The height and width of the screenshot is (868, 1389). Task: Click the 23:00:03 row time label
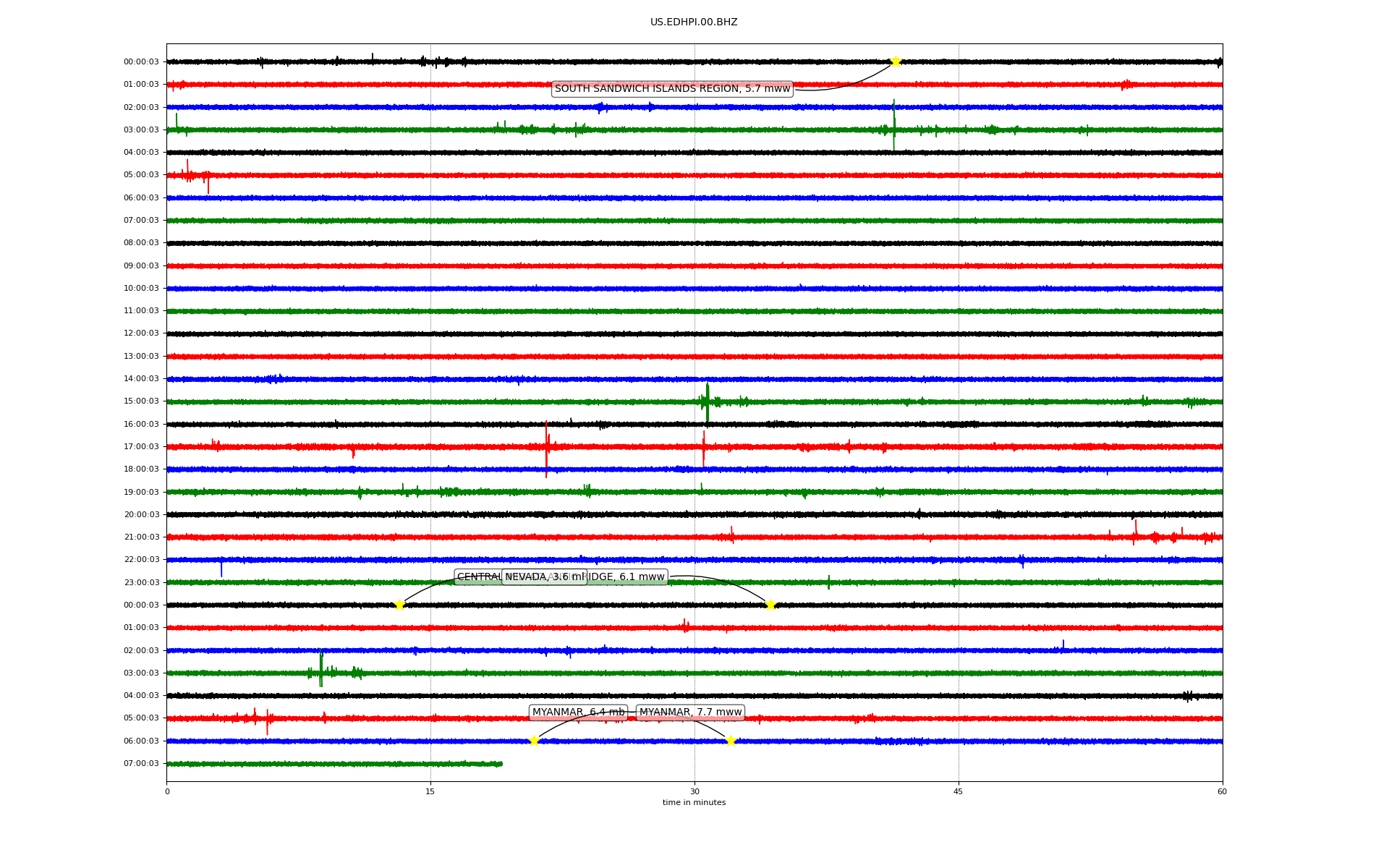click(x=141, y=582)
